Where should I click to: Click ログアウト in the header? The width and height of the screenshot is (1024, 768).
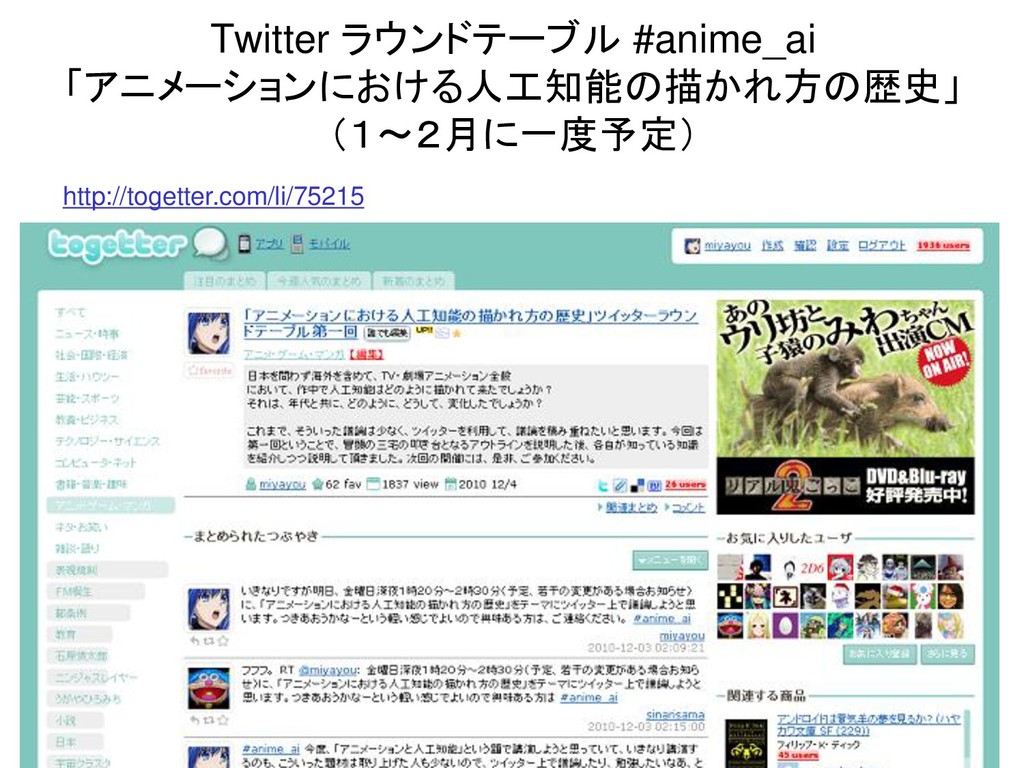point(882,246)
